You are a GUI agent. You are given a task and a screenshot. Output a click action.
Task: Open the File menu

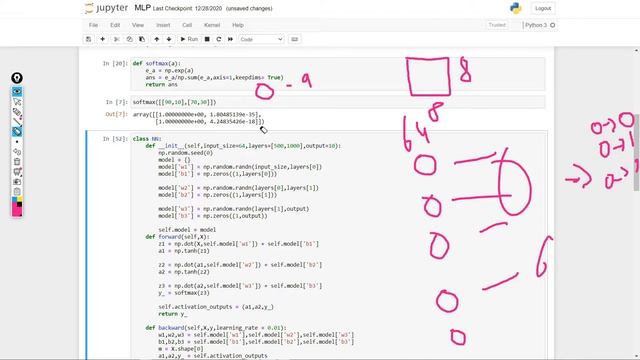tap(93, 25)
